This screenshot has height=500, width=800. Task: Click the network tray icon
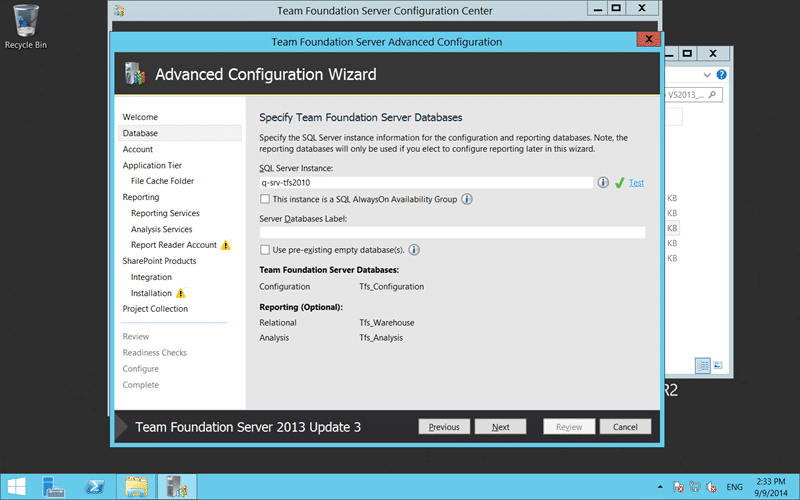[695, 487]
